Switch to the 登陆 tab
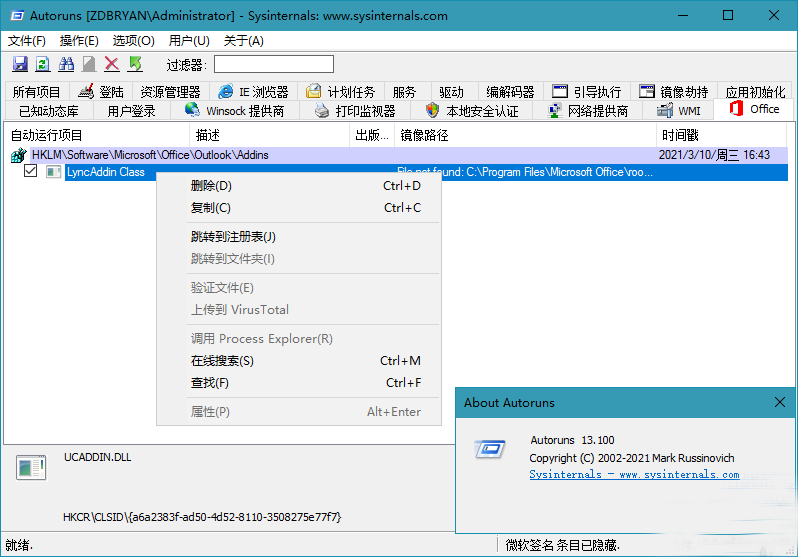 pyautogui.click(x=101, y=92)
